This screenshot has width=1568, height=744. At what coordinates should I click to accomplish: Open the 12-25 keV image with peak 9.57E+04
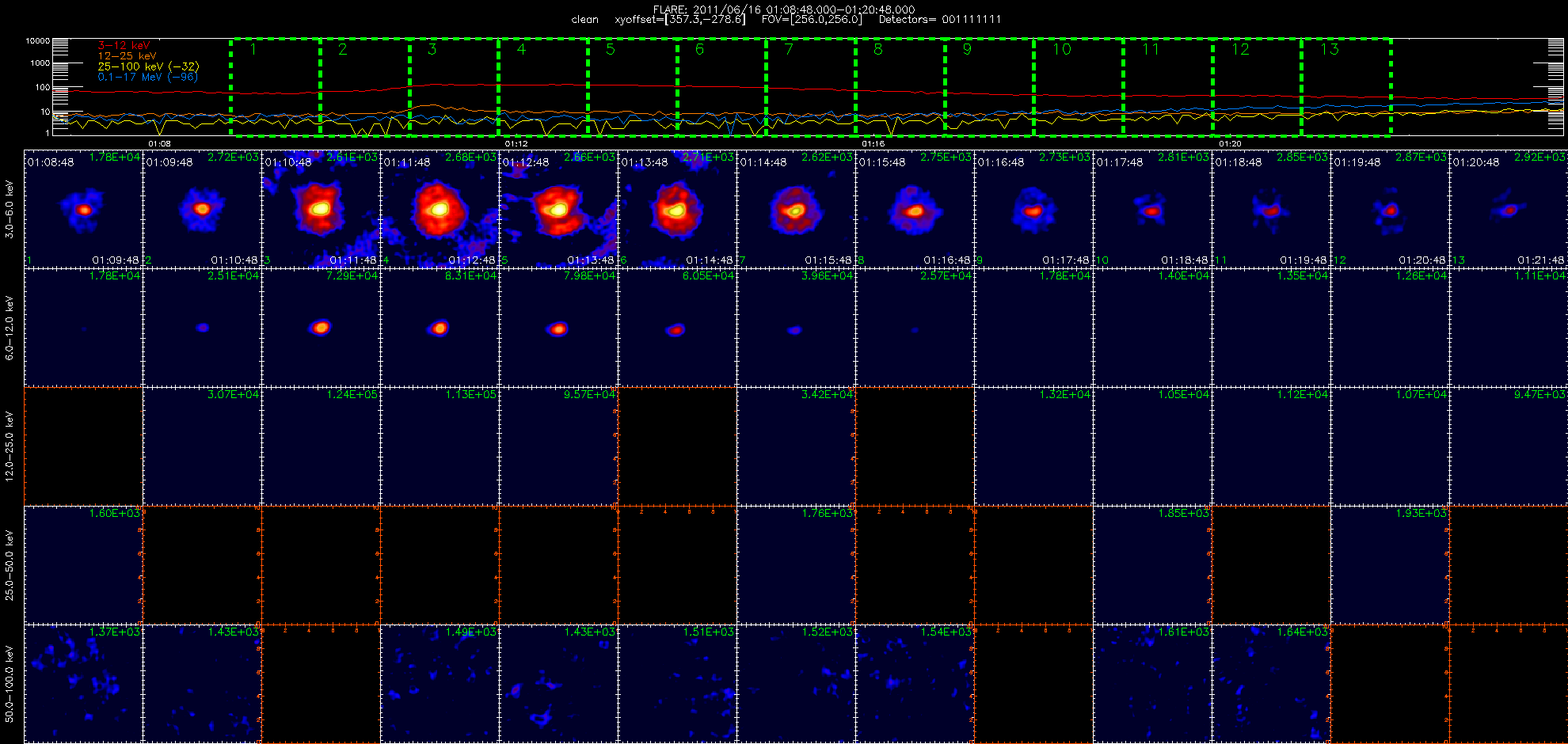[x=558, y=446]
